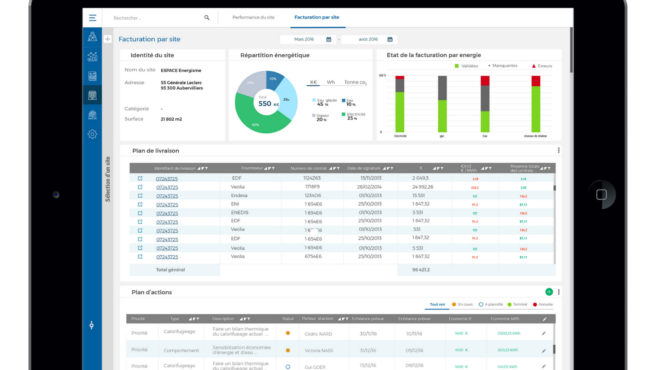The height and width of the screenshot is (370, 660).
Task: Select the Tout voir actions filter tab
Action: coord(437,304)
